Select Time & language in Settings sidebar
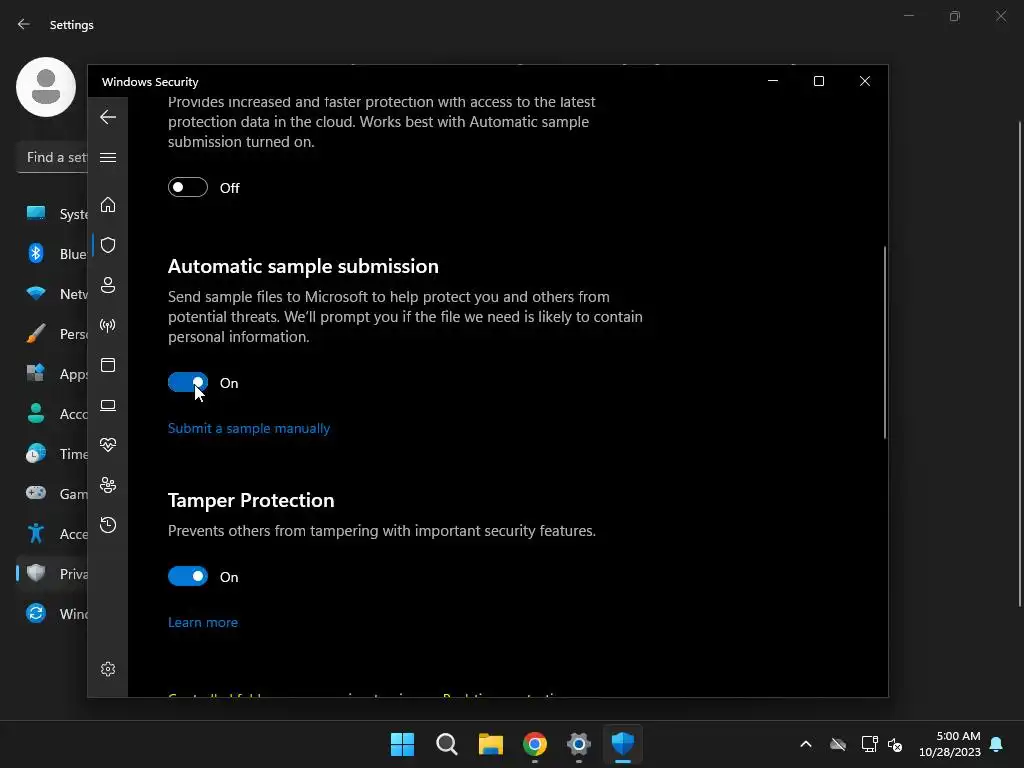Viewport: 1024px width, 768px height. click(52, 454)
